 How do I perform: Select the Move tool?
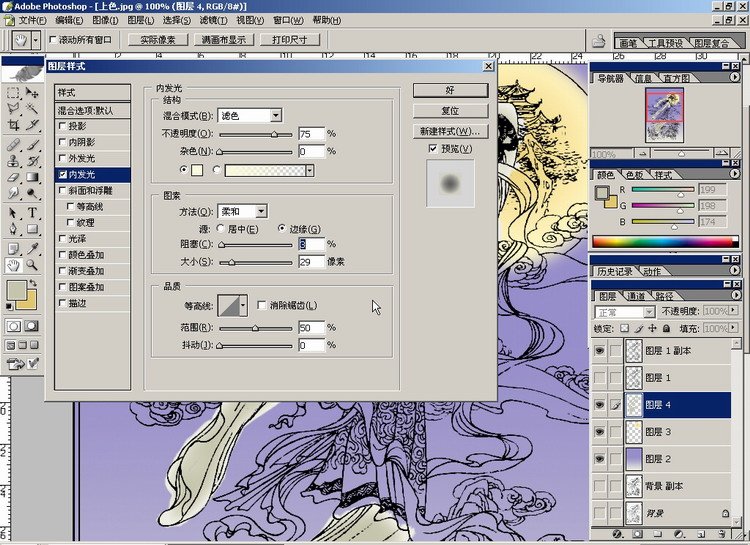pos(32,92)
